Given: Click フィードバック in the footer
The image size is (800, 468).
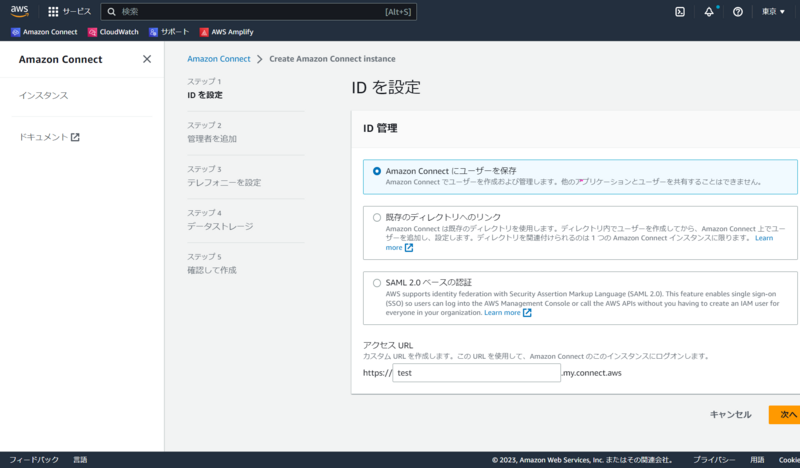Looking at the screenshot, I should (34, 460).
